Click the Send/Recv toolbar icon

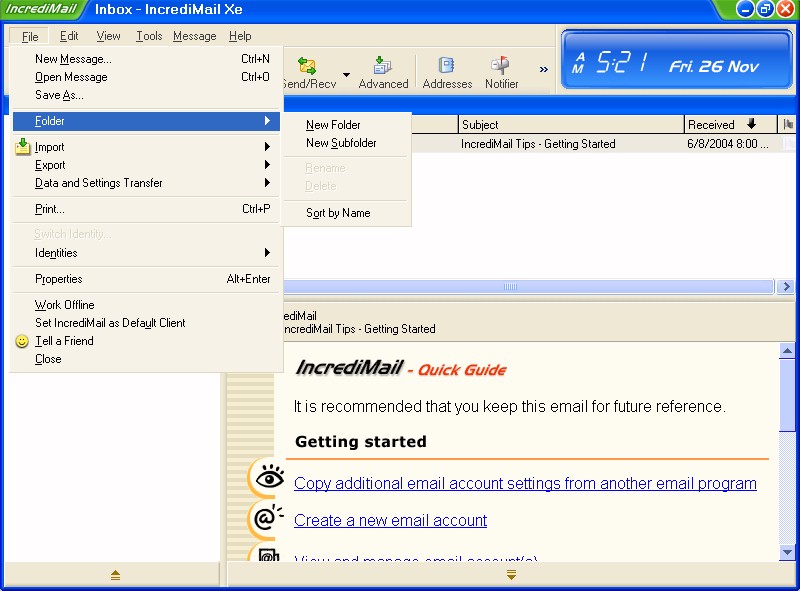tap(307, 66)
